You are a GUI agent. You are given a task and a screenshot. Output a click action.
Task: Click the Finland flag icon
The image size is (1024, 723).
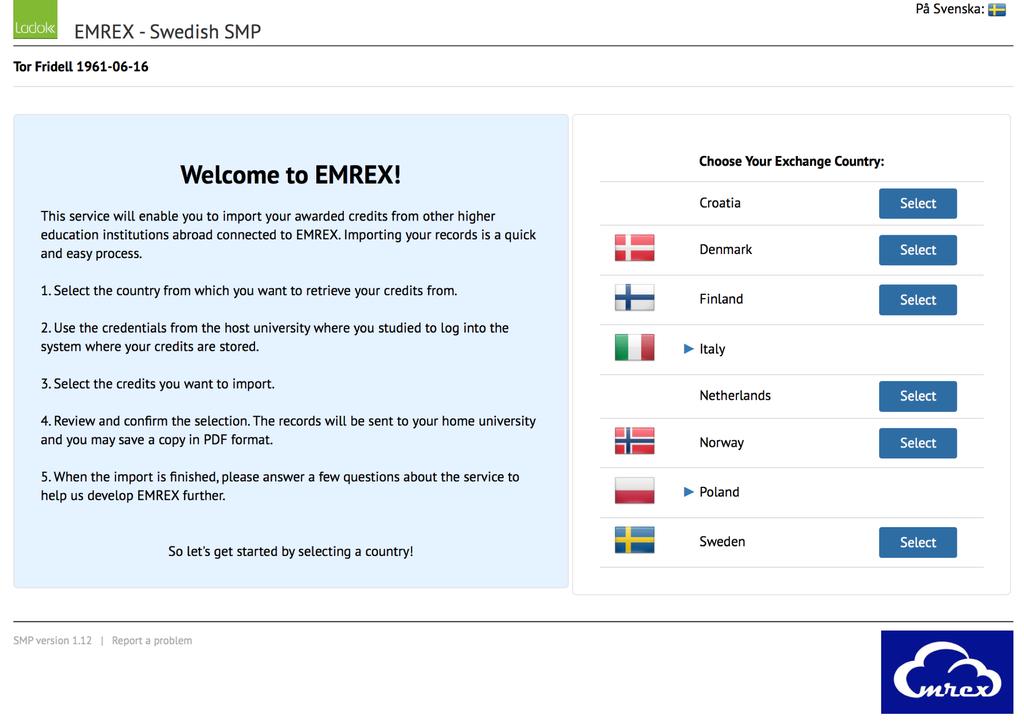(634, 298)
